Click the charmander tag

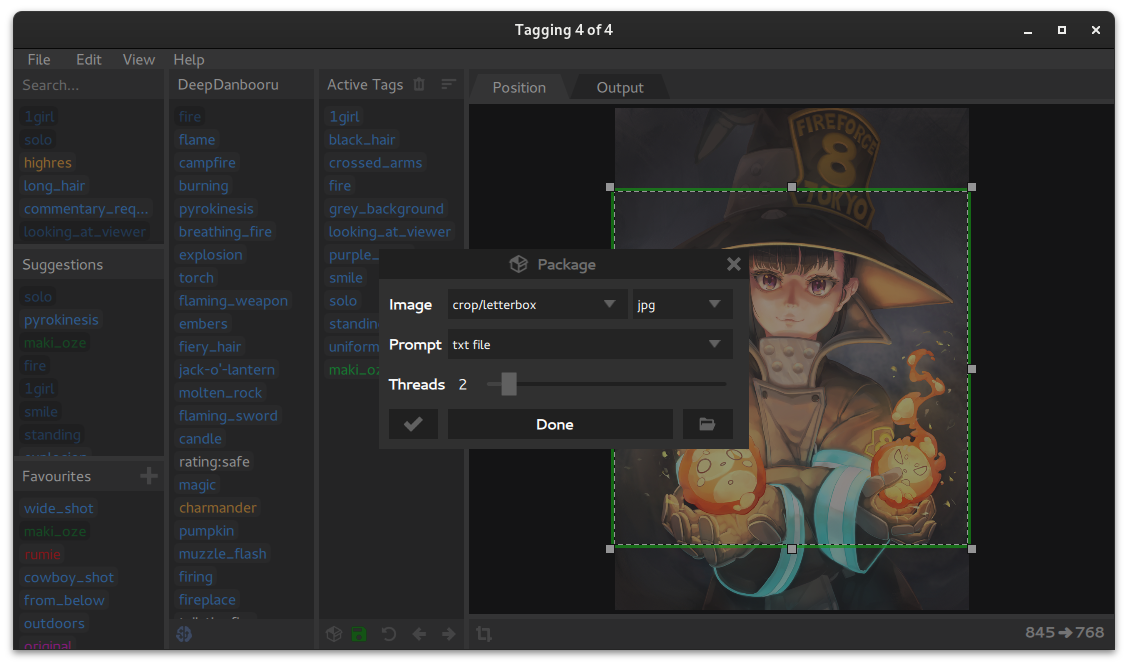pos(217,508)
